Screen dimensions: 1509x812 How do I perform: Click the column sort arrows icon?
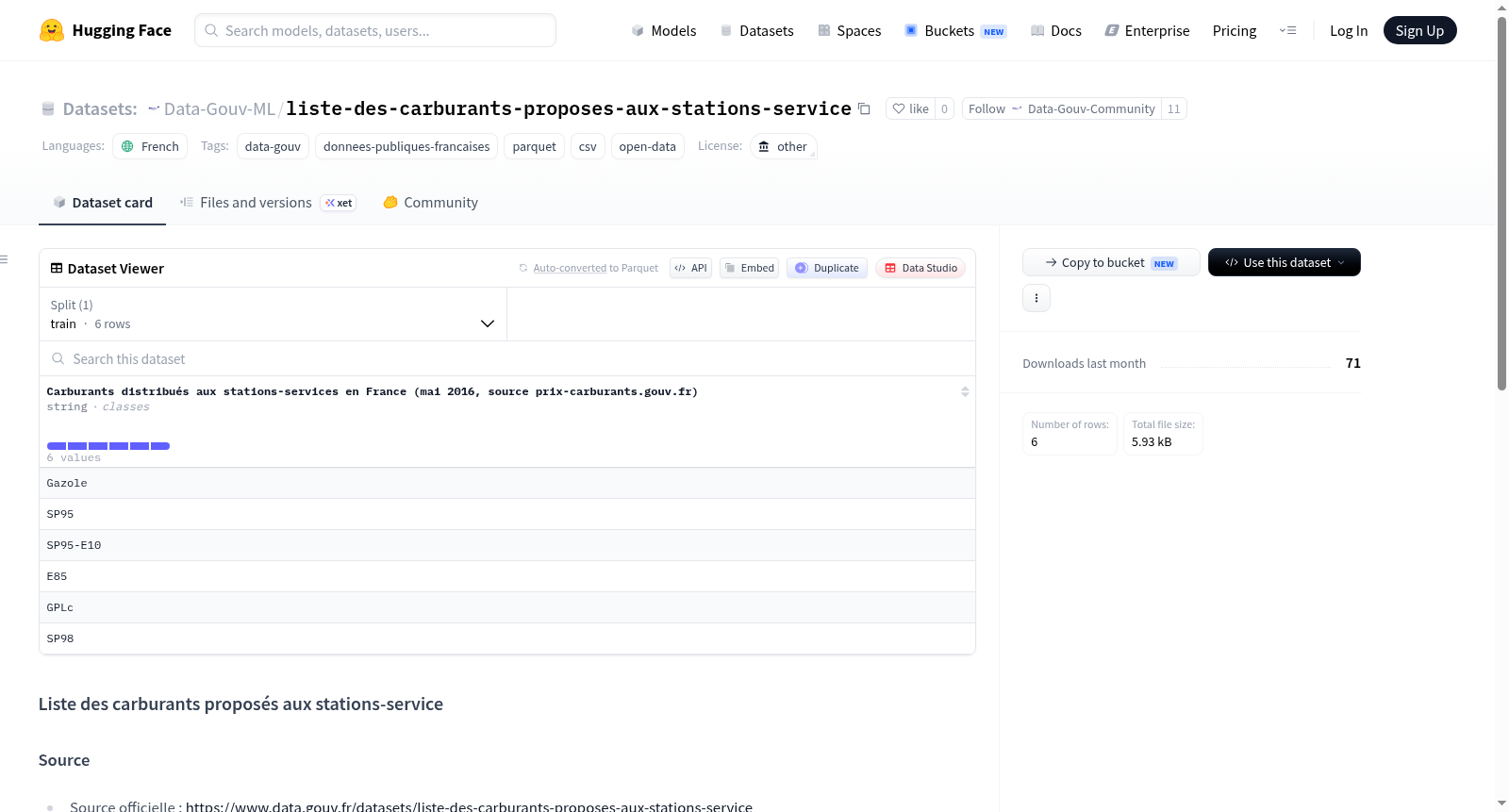coord(965,391)
